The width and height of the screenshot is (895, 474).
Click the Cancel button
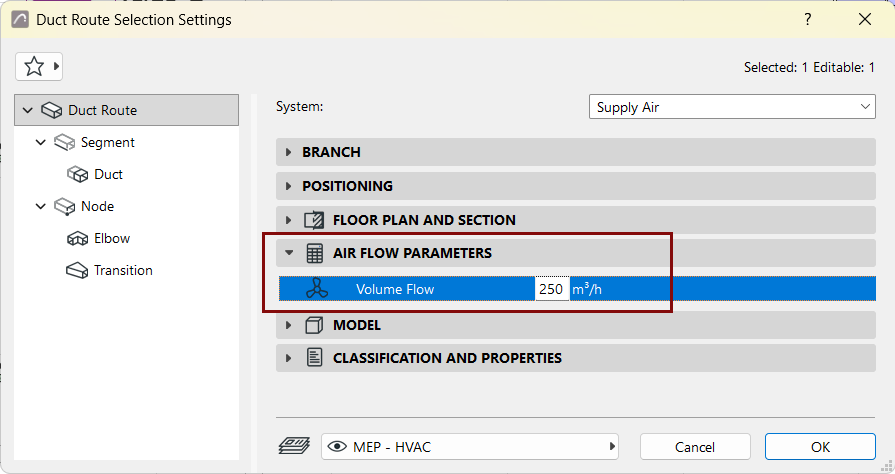695,447
